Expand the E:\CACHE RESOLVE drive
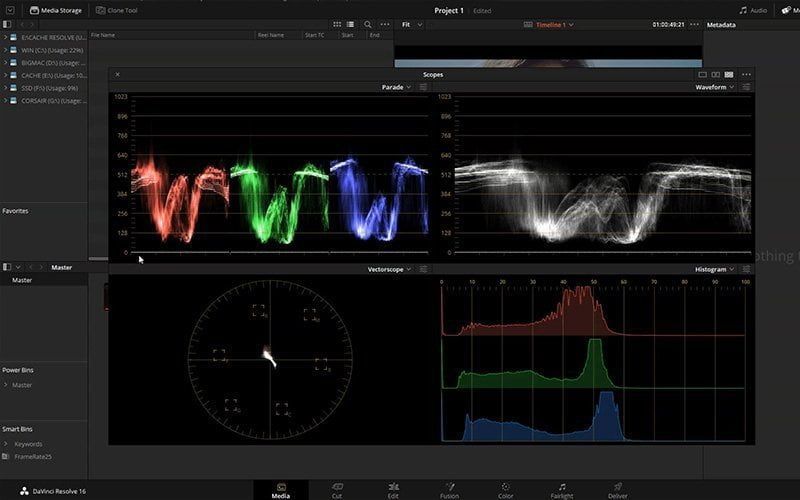Screen dimensions: 800x500 pyautogui.click(x=5, y=37)
